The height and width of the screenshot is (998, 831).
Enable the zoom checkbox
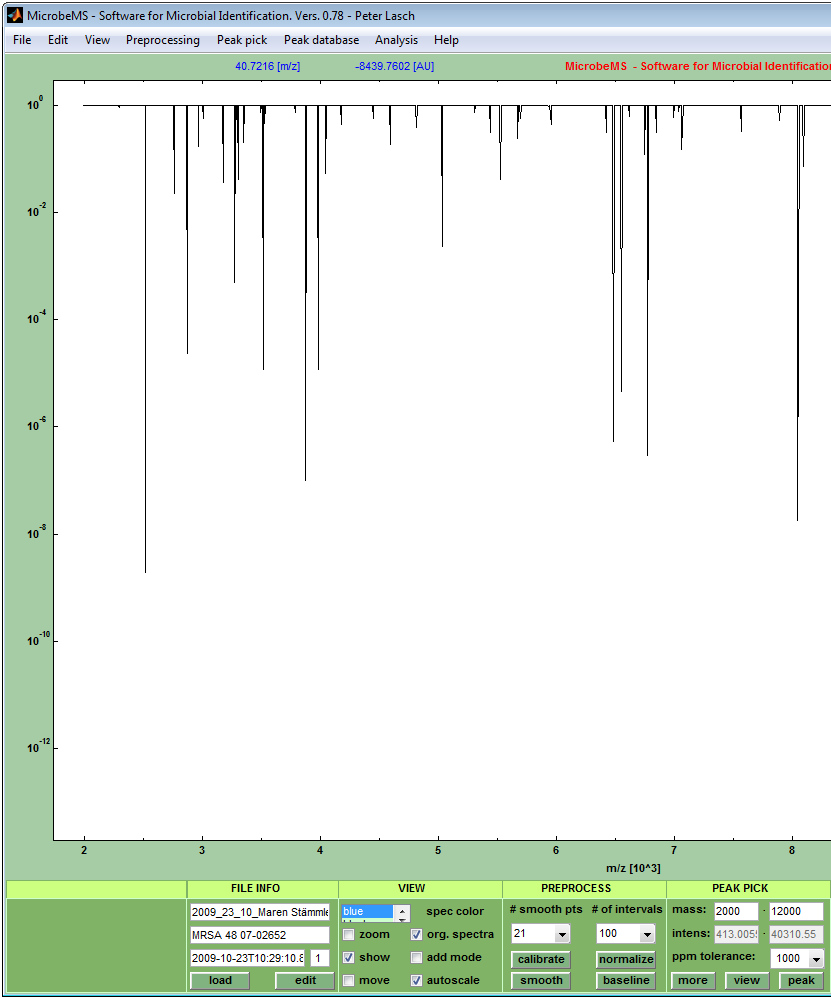tap(349, 935)
